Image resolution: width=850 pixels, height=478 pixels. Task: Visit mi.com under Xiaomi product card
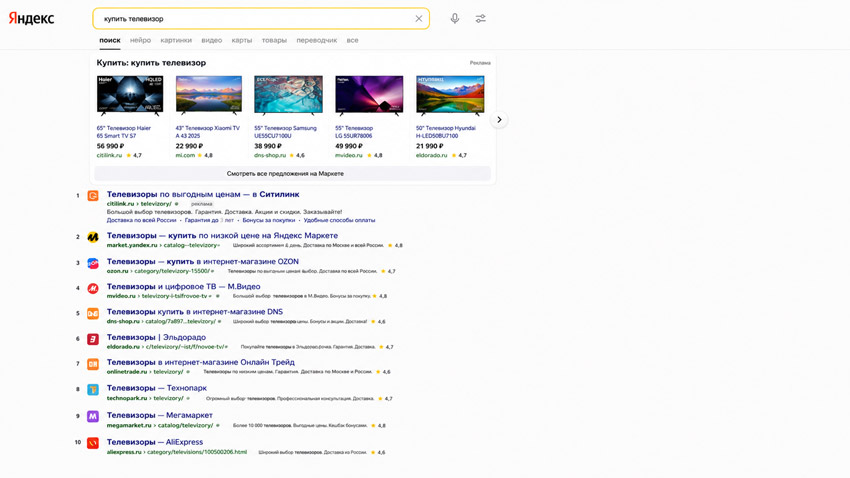(x=185, y=155)
